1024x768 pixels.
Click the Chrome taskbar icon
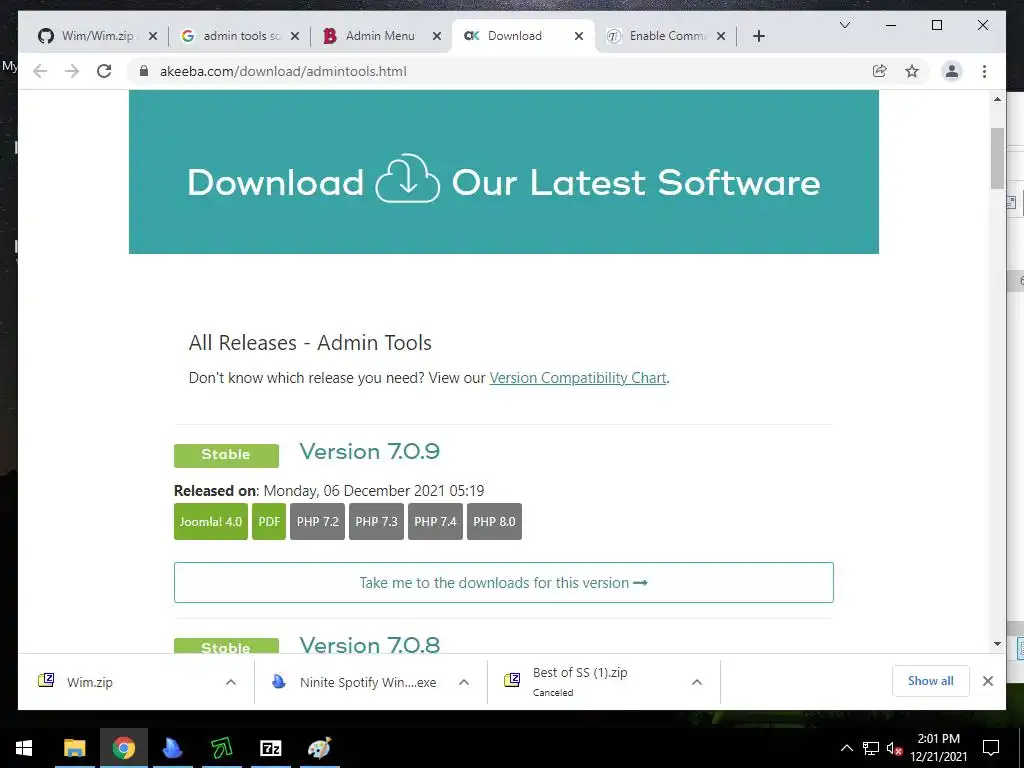tap(123, 748)
